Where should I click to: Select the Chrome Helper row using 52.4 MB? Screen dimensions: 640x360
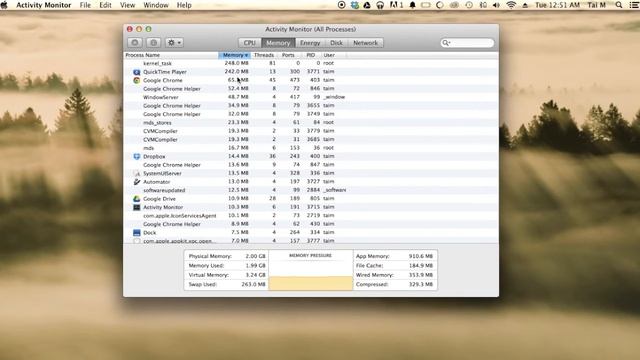[x=311, y=89]
